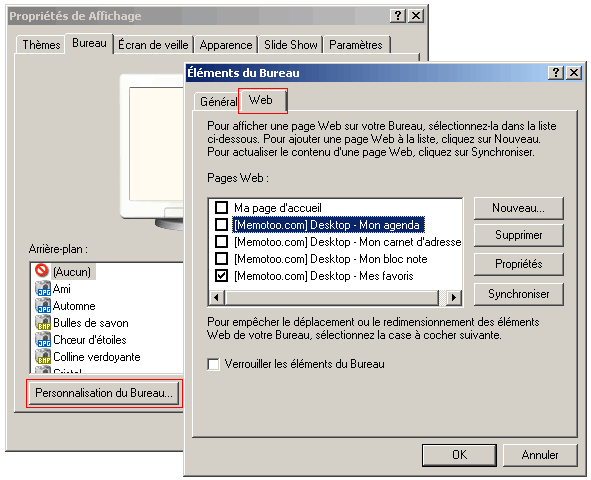Viewport: 591px width, 480px height.
Task: Click the help question mark in Éléments du Bureau
Action: click(x=556, y=72)
